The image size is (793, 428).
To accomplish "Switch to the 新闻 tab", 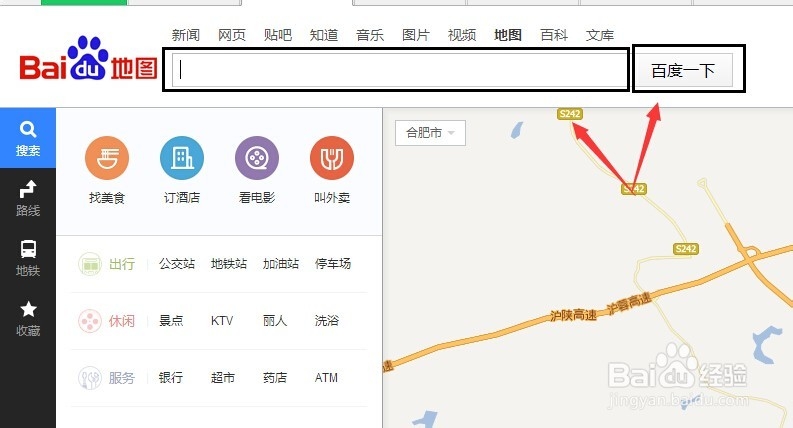I will (186, 35).
